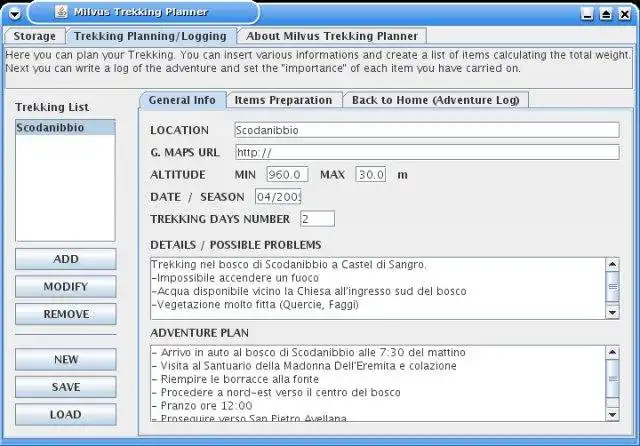This screenshot has width=640, height=446.
Task: Click the 'Acqua disponibile vicino la Chiesa' line
Action: [x=309, y=291]
